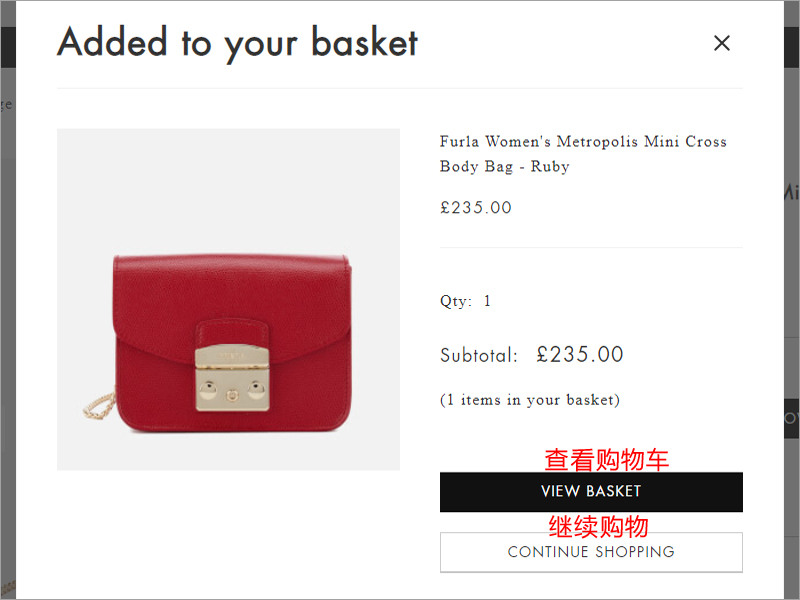Image resolution: width=800 pixels, height=600 pixels.
Task: Click the gold clasp on the bag photo
Action: 232,378
